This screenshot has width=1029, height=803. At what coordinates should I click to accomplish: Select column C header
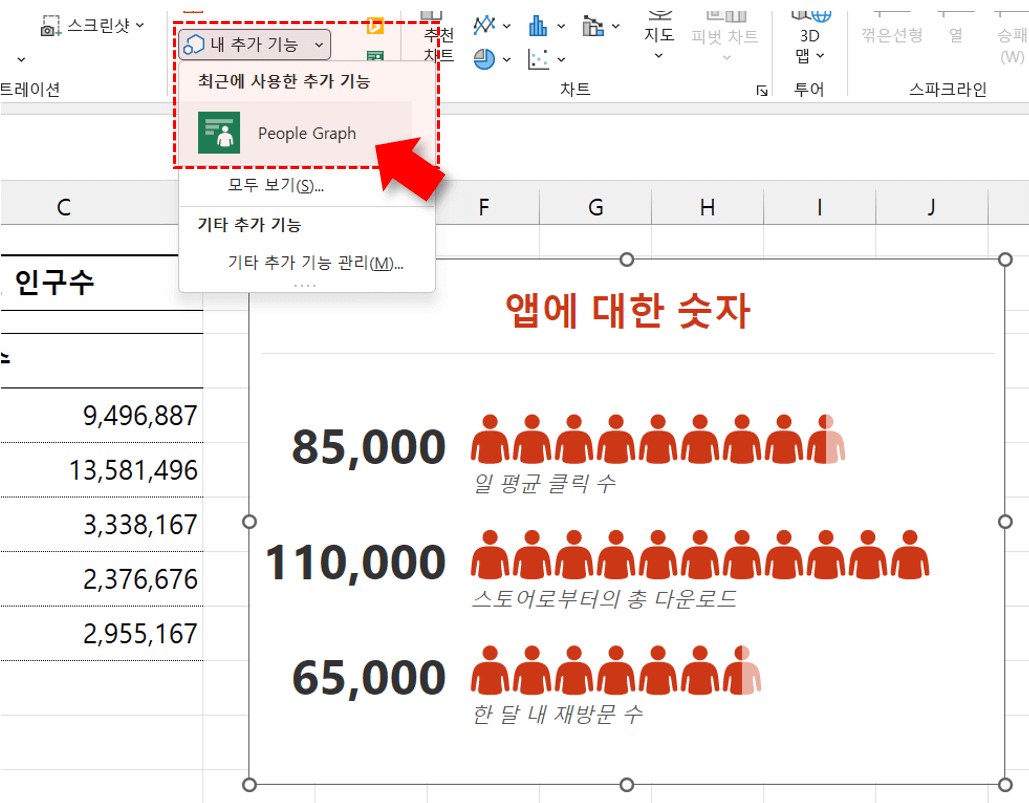tap(64, 207)
